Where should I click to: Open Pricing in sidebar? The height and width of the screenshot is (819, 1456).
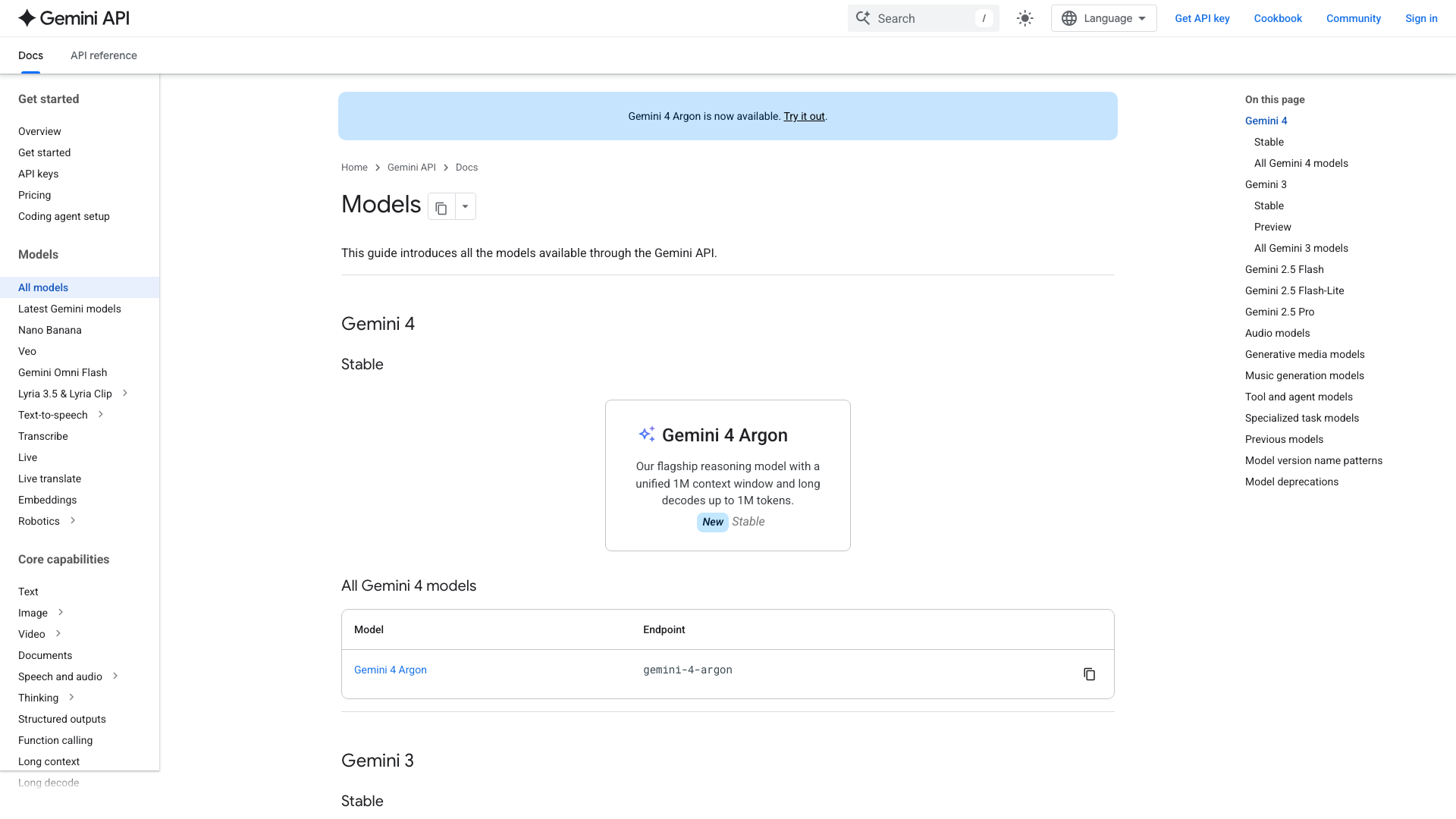point(35,195)
